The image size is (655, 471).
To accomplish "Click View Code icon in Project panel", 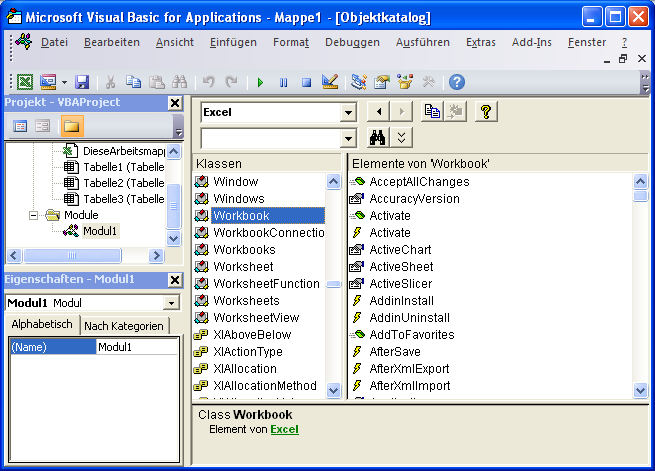I will pos(20,126).
